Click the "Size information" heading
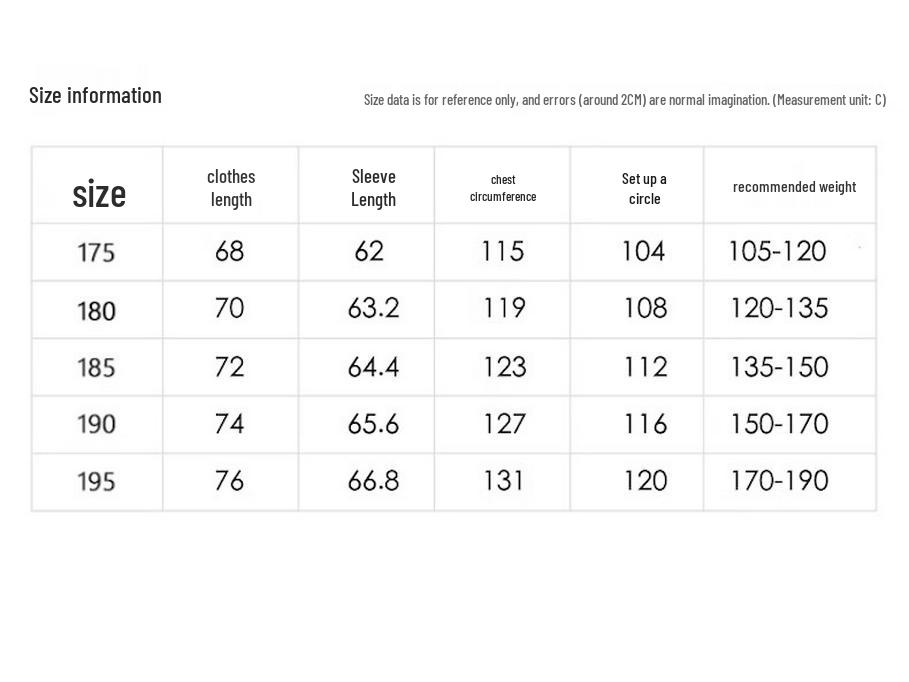The height and width of the screenshot is (682, 909). (x=95, y=96)
